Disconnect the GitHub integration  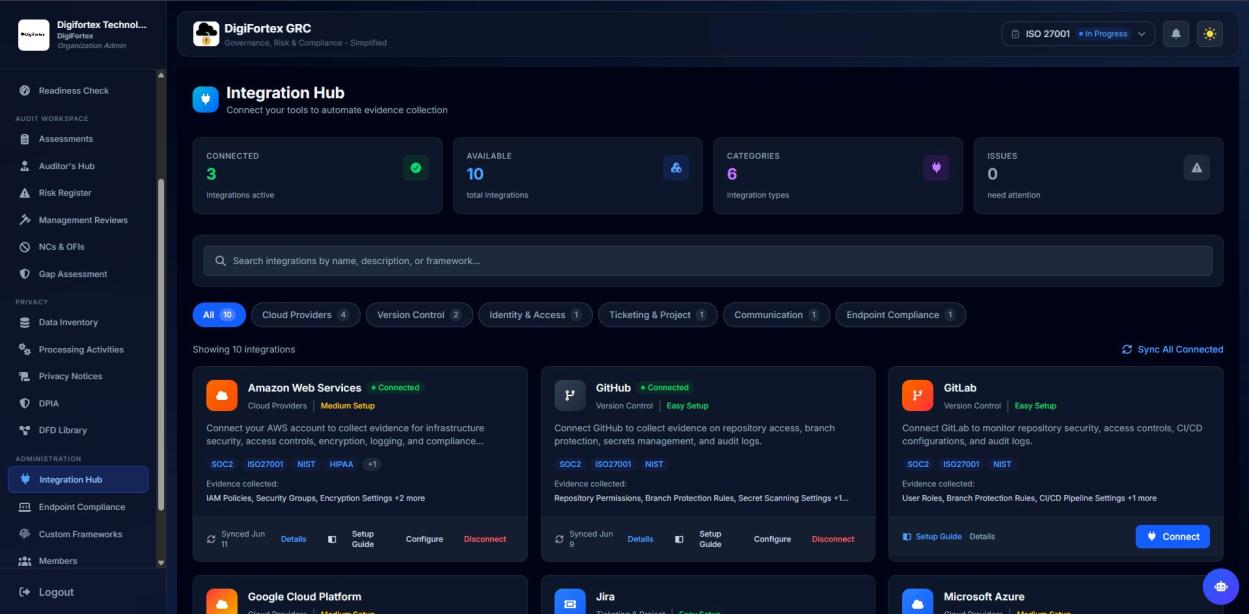833,539
